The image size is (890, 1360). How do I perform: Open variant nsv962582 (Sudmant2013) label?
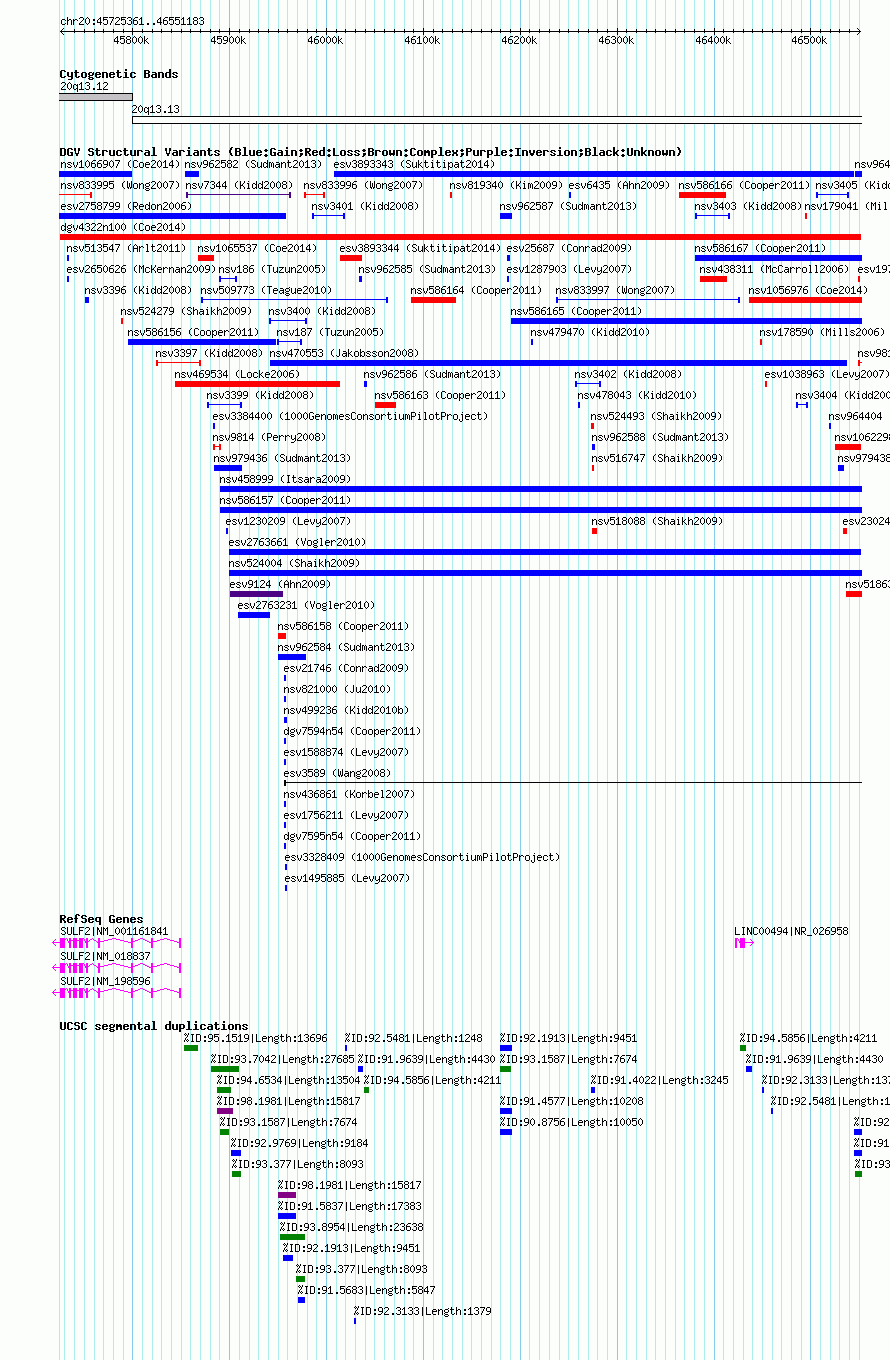[254, 164]
